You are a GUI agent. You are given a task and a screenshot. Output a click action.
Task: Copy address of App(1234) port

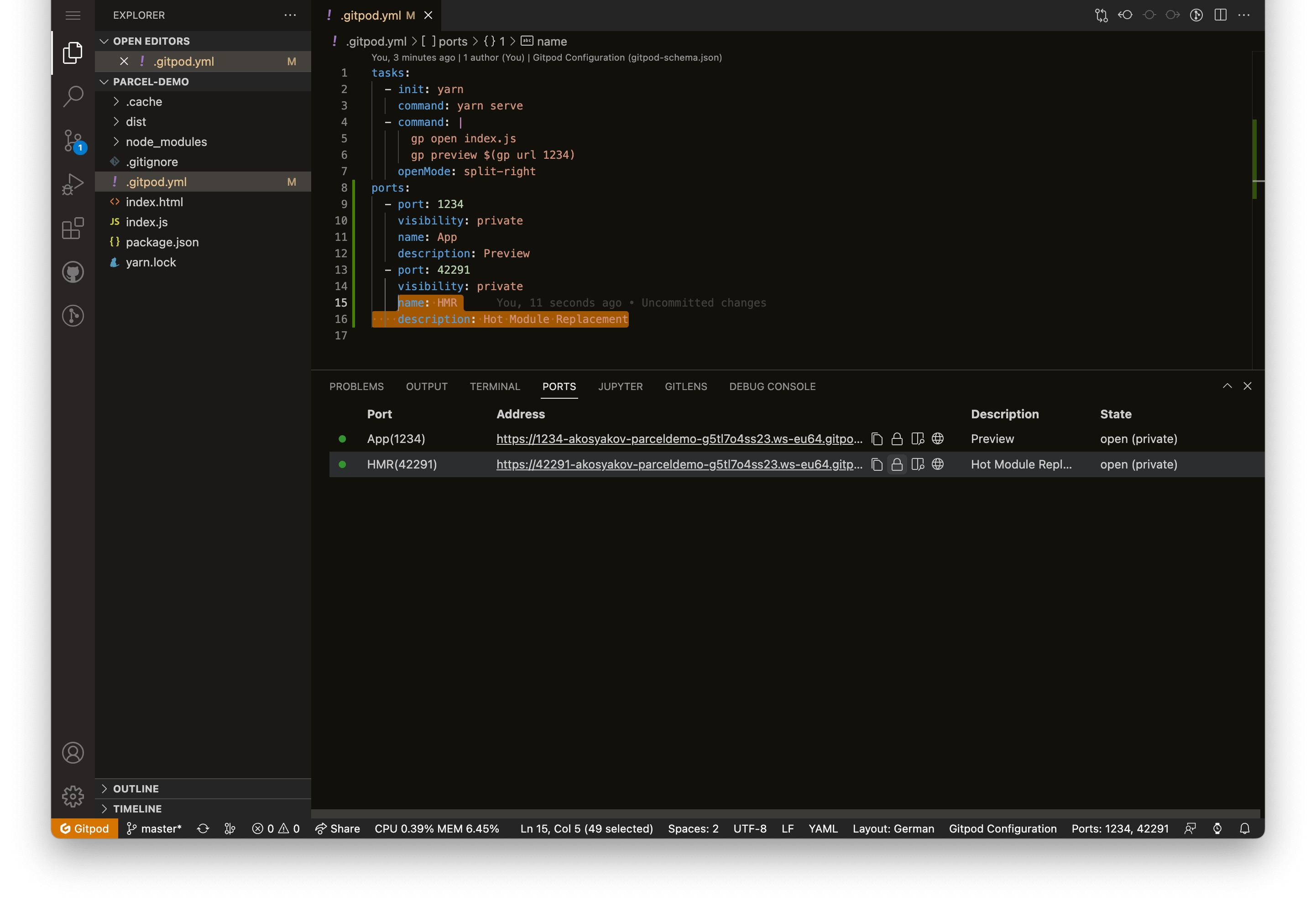tap(877, 439)
